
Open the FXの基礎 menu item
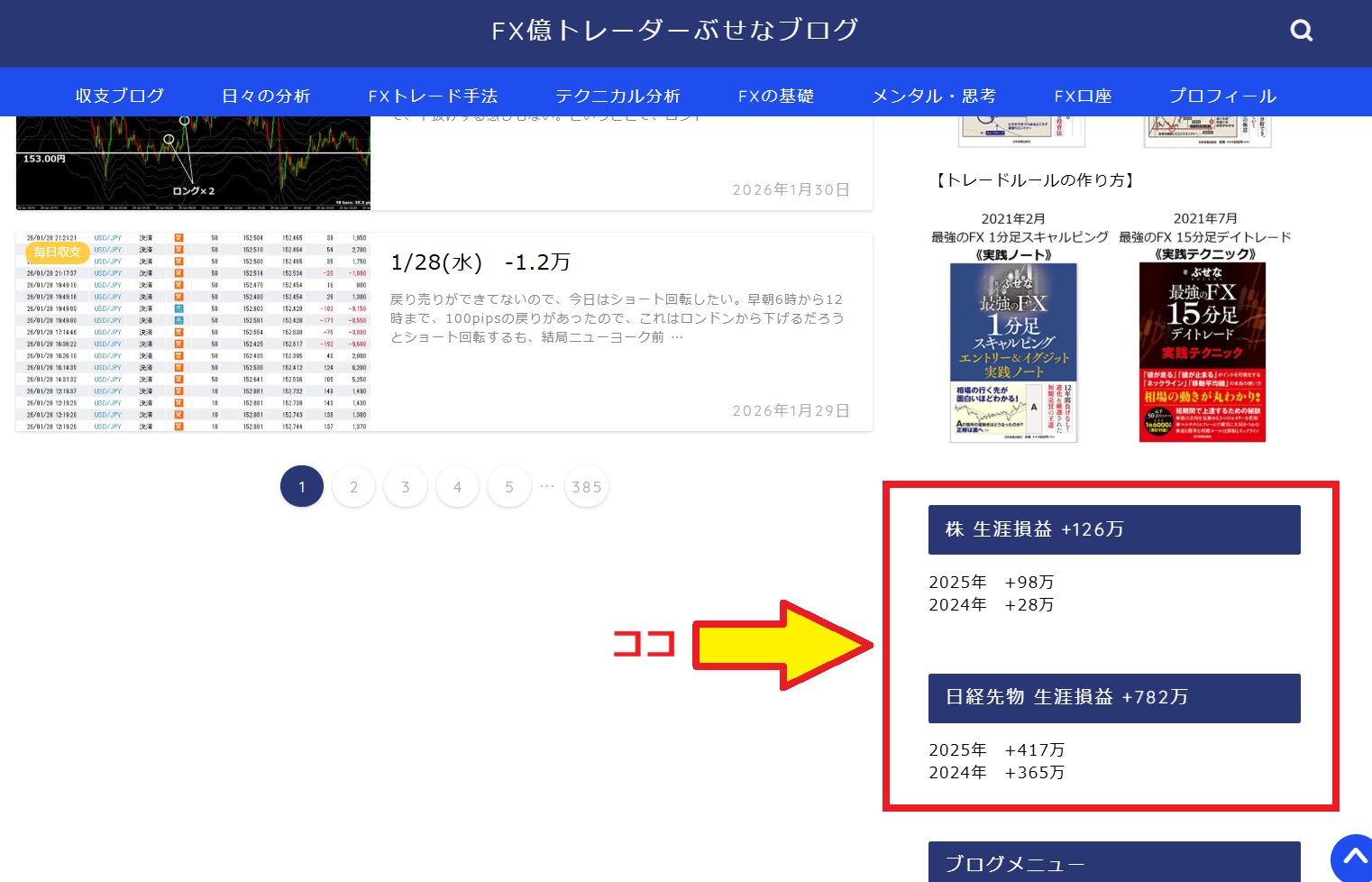[x=775, y=96]
